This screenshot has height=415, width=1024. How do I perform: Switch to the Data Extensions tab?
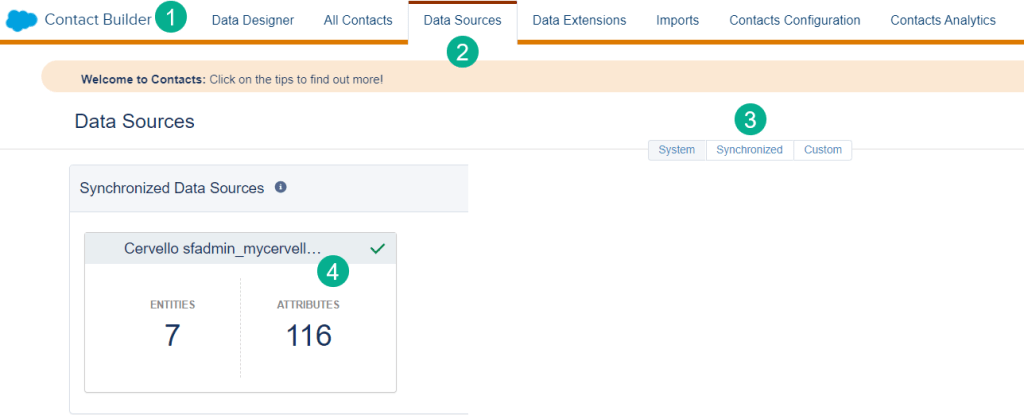(579, 20)
